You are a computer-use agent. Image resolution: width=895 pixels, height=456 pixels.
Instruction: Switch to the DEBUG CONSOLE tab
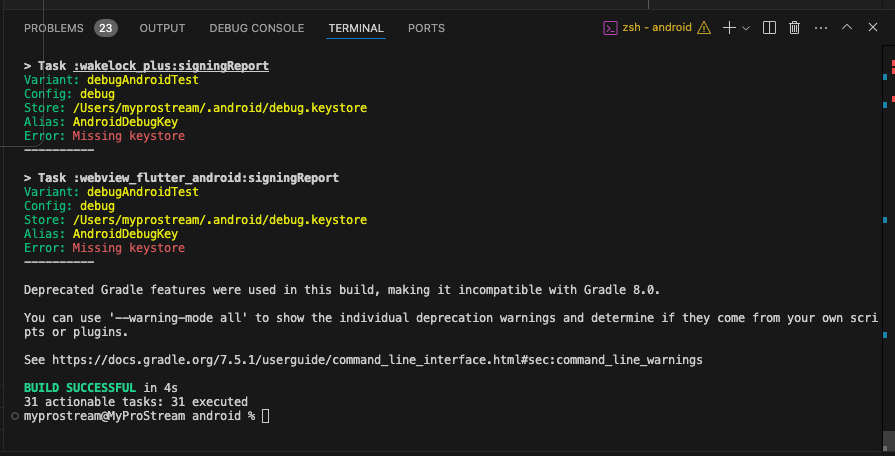point(257,28)
